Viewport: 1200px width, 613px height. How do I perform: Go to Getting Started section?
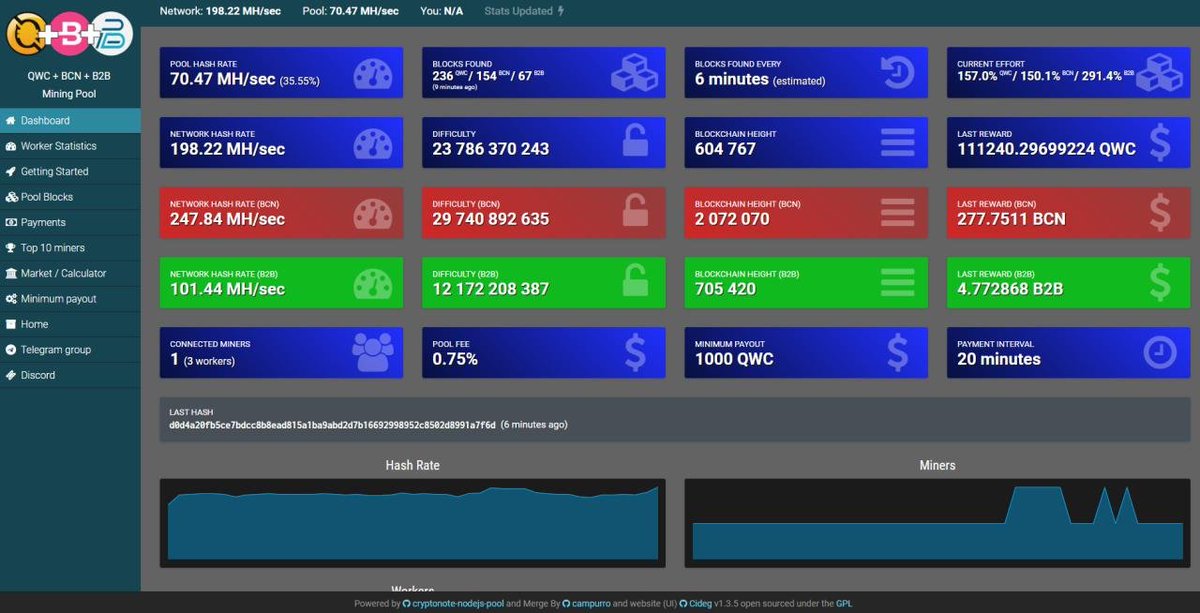click(x=70, y=172)
